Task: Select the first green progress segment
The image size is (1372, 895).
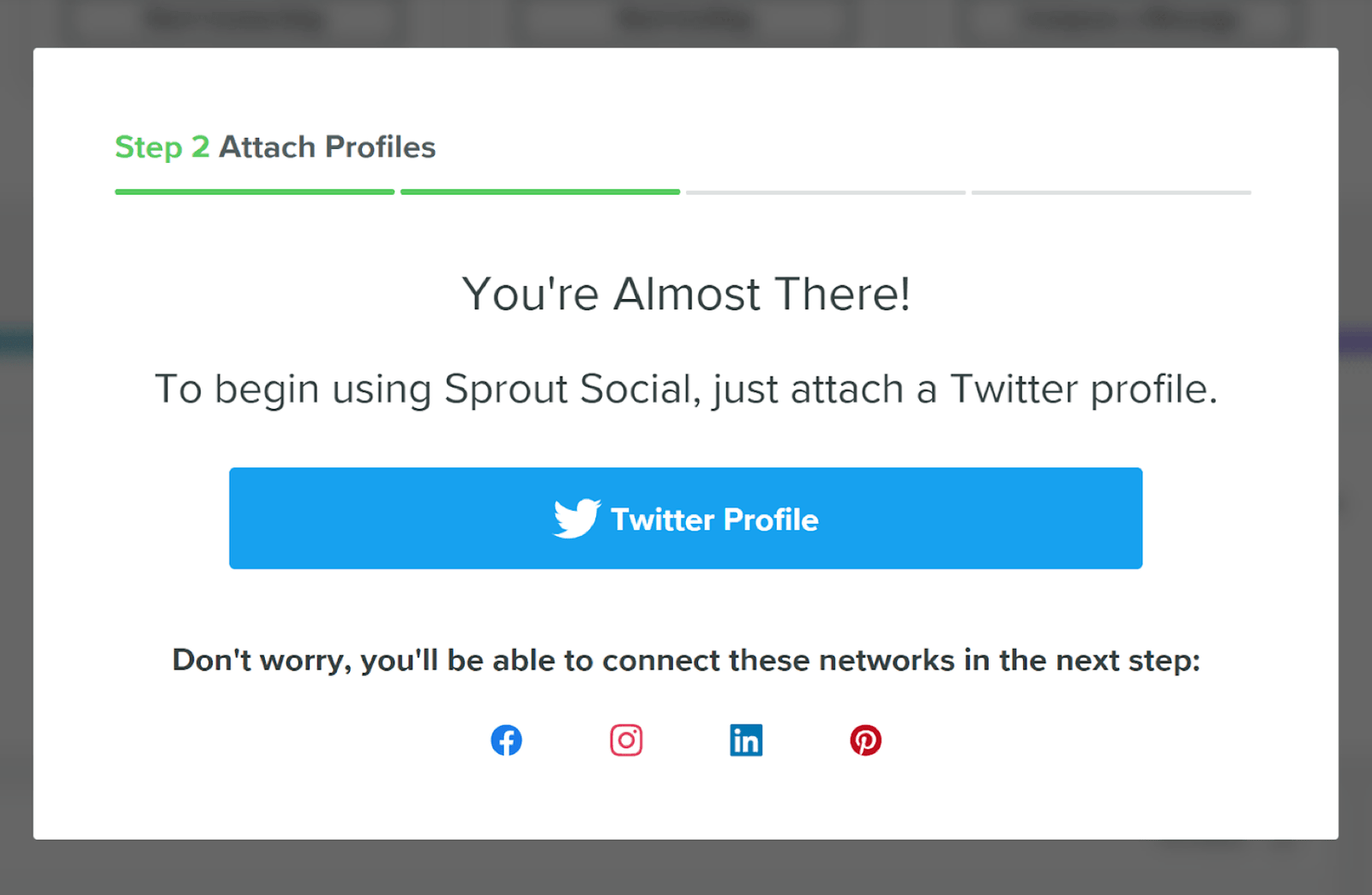Action: (255, 192)
